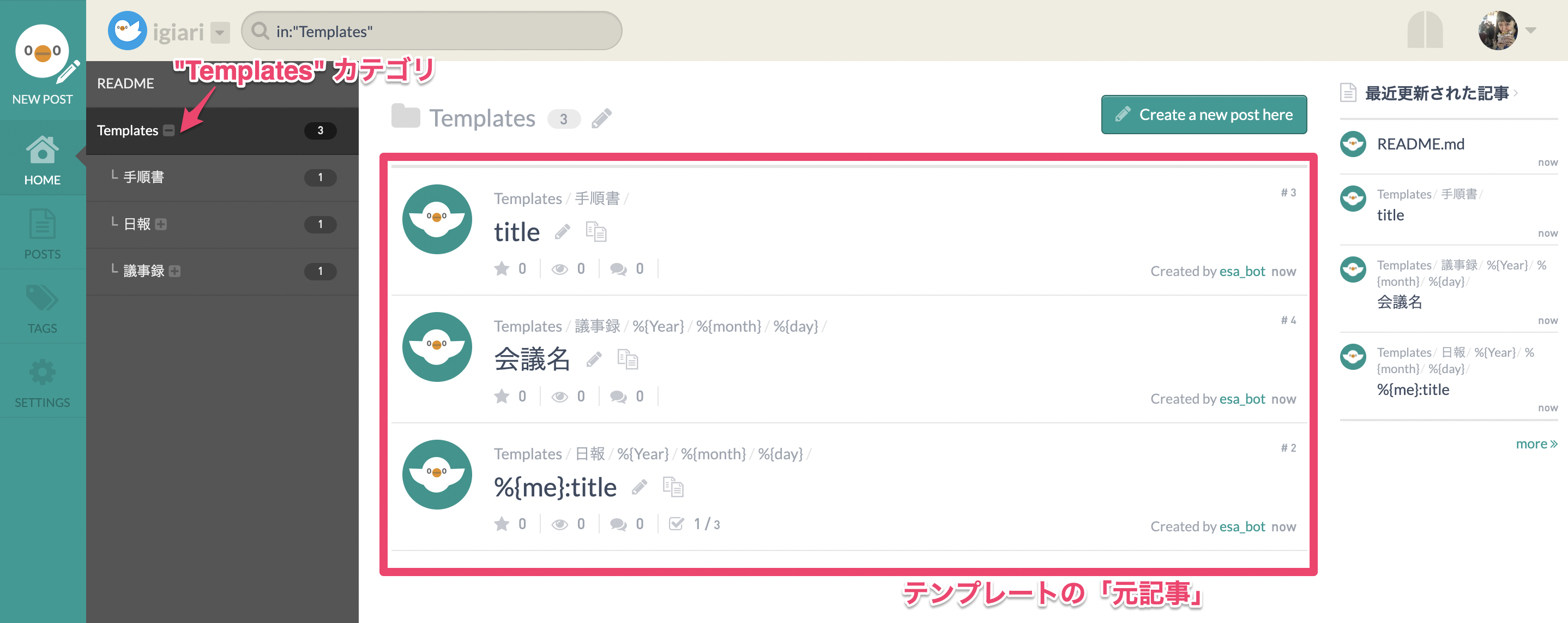The width and height of the screenshot is (1568, 623).
Task: Click the NEW POST bird icon
Action: tap(42, 52)
